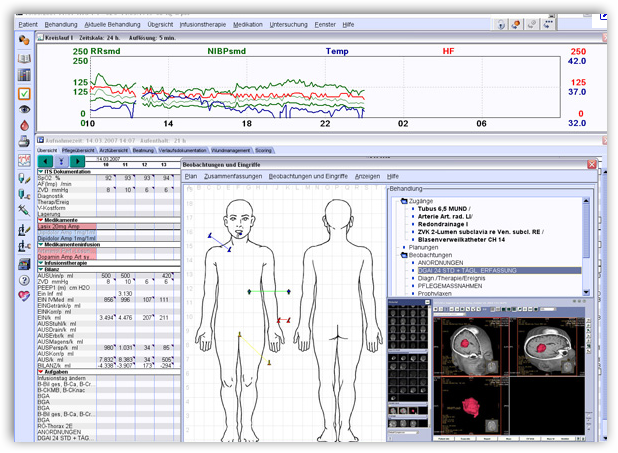
Task: Open the red blood drop icon
Action: pyautogui.click(x=24, y=125)
